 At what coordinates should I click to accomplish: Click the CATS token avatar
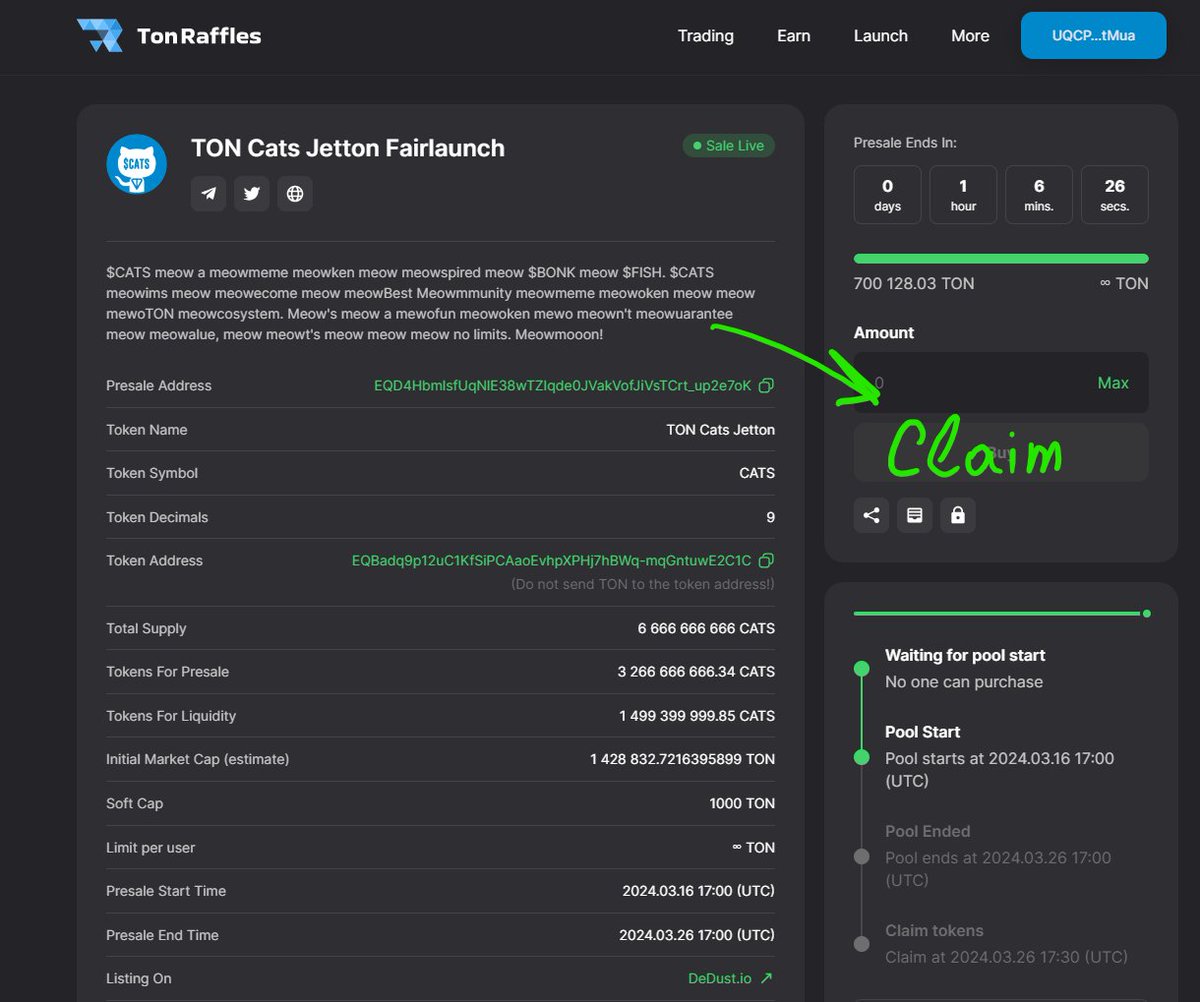(x=137, y=164)
